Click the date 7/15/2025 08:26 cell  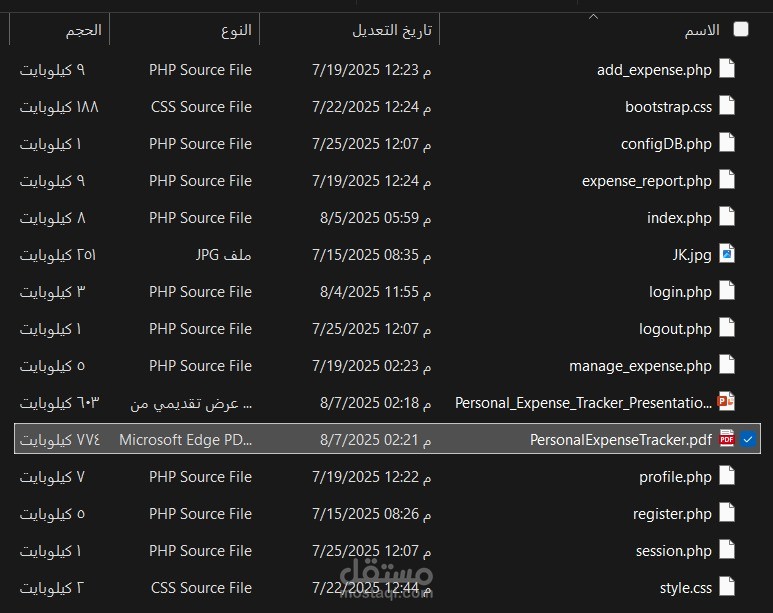tap(372, 514)
